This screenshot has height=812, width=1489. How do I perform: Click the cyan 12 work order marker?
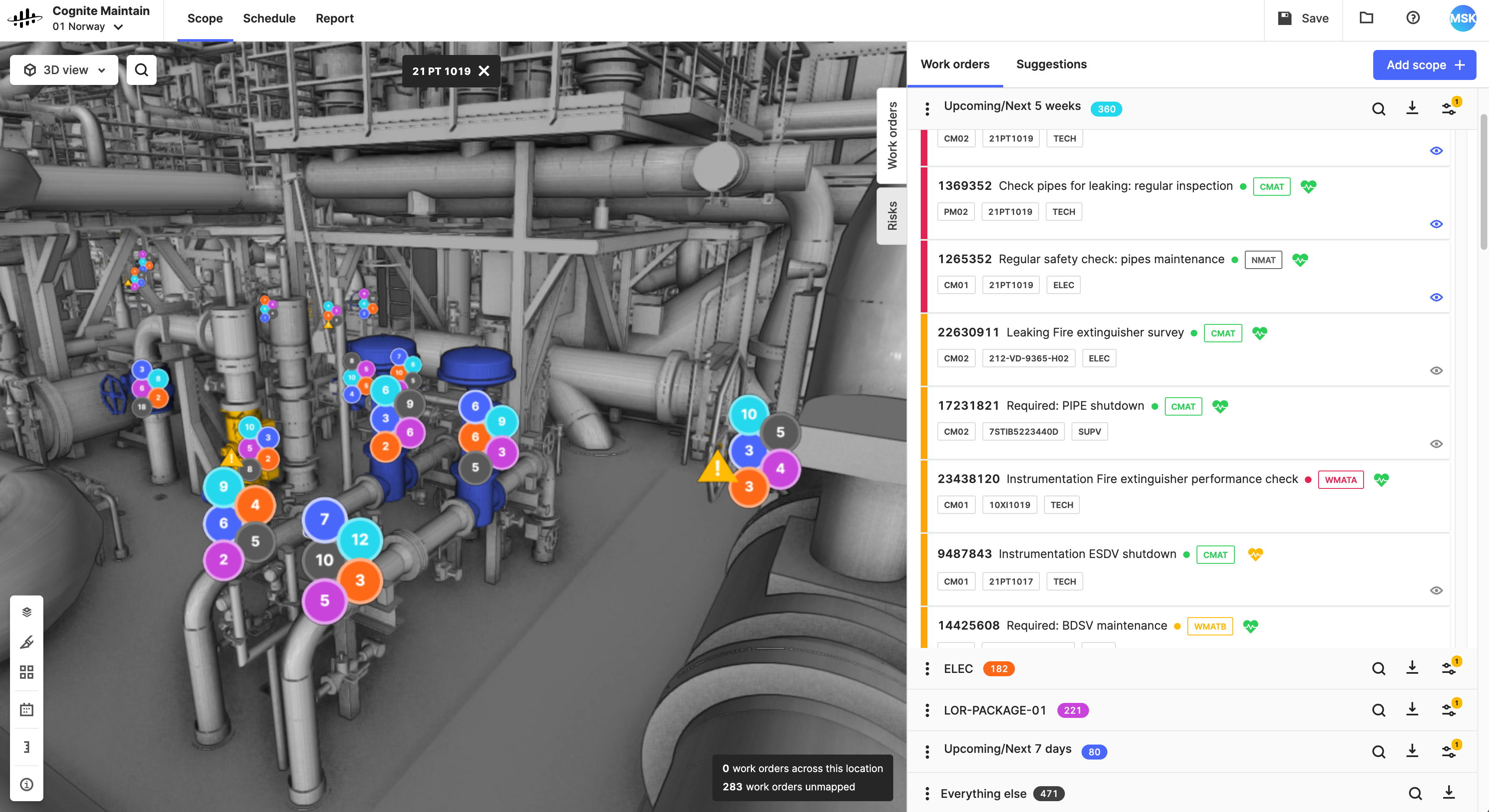pyautogui.click(x=360, y=540)
